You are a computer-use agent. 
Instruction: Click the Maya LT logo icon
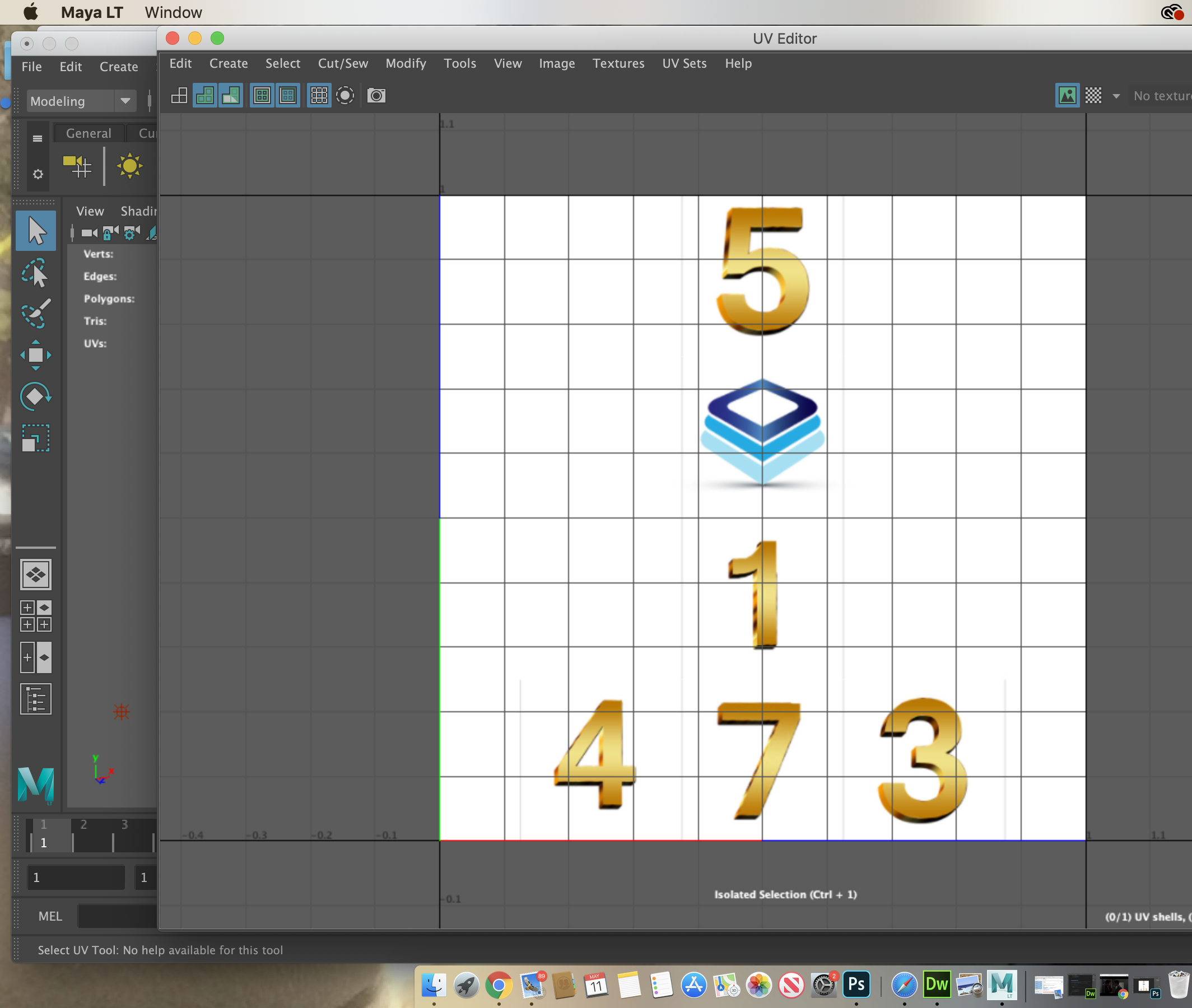click(x=36, y=785)
